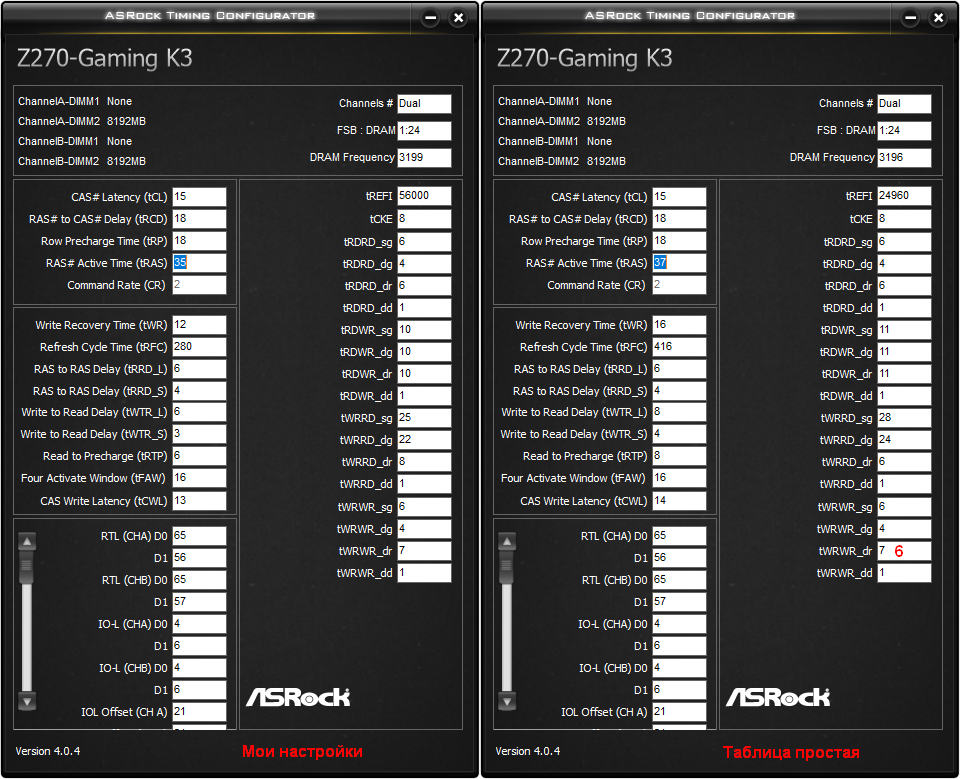Viewport: 960px width, 780px height.
Task: Close the left Timing Configurator window
Action: [458, 18]
